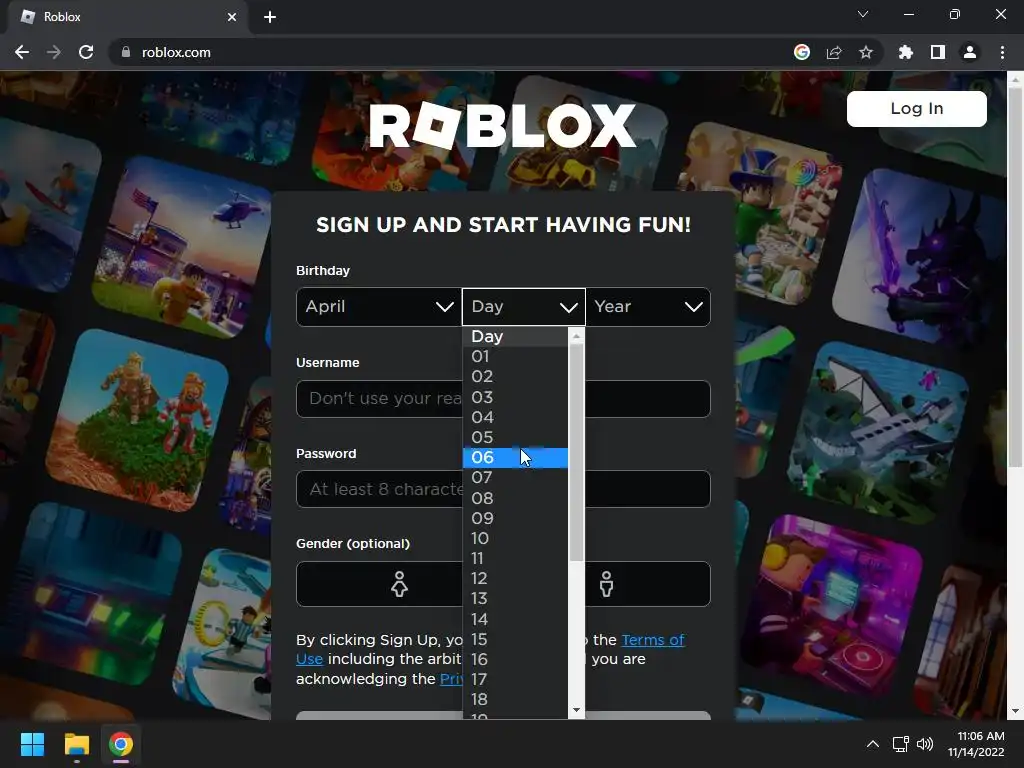This screenshot has width=1024, height=768.
Task: Collapse the Day dropdown
Action: pos(524,307)
